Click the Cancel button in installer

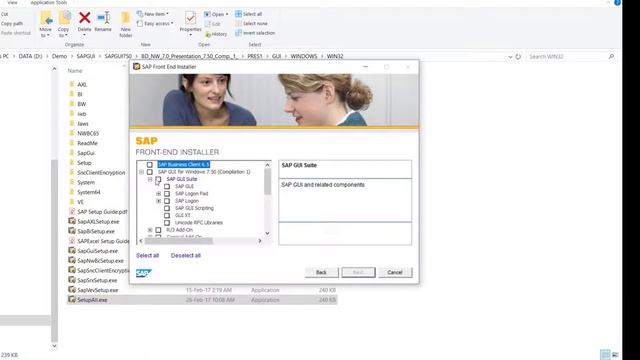pos(395,272)
